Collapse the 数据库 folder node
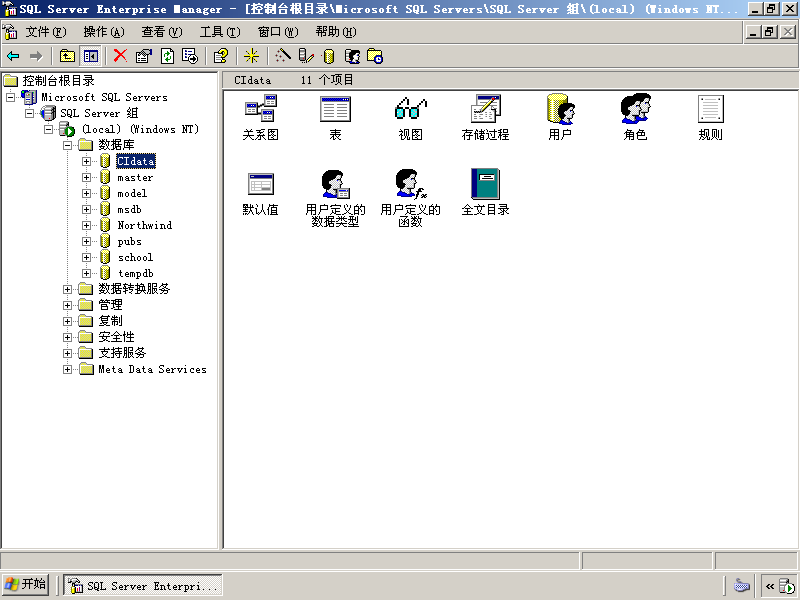Screen dimensions: 800x600 67,145
